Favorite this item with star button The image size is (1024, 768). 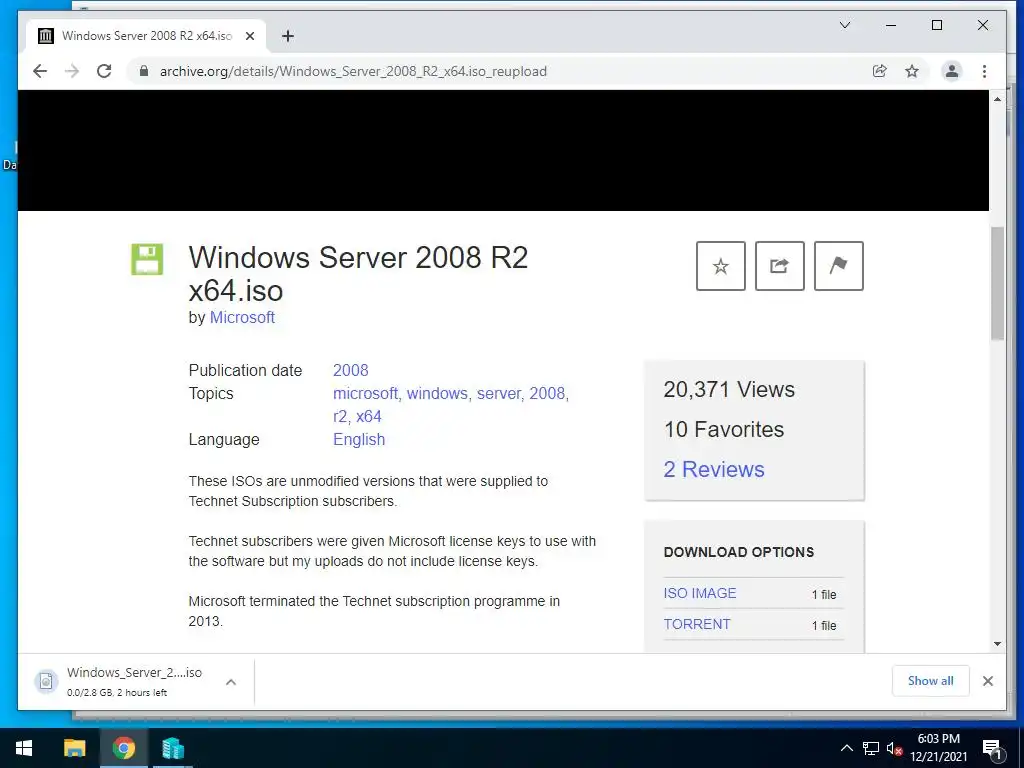721,266
